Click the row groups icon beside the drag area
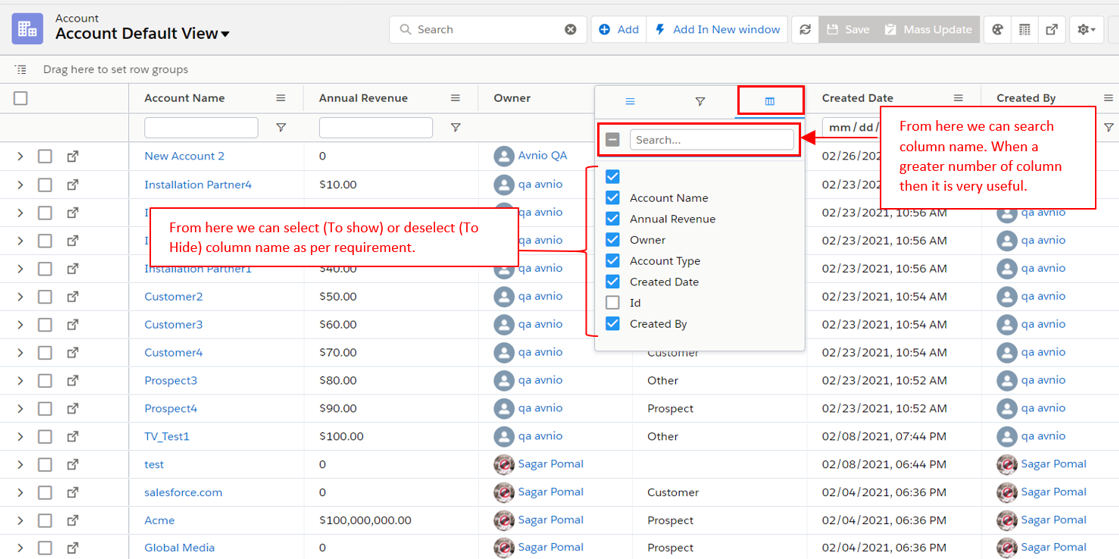Screen dimensions: 1119x559 (x=21, y=70)
